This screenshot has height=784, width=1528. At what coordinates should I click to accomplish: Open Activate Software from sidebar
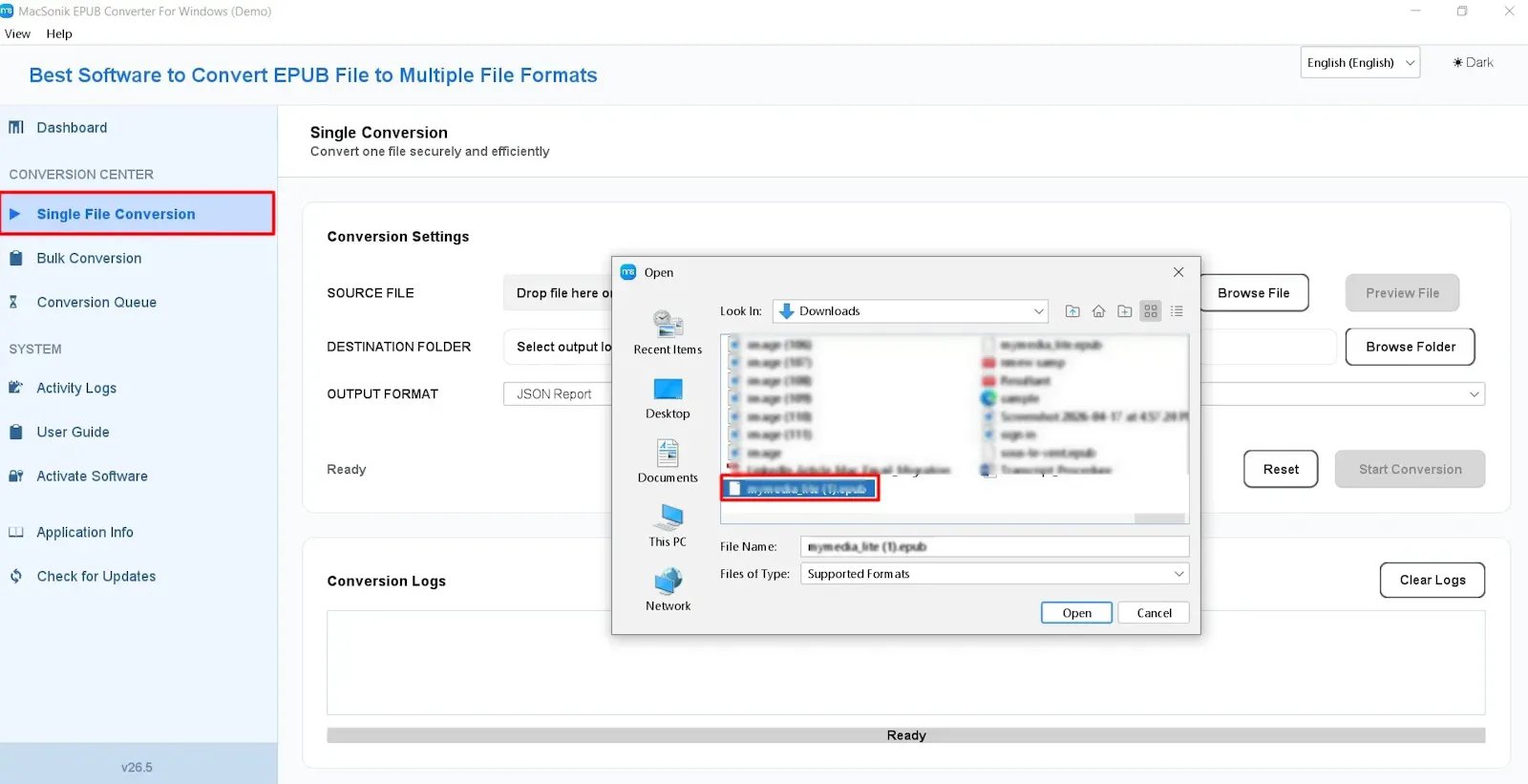point(92,476)
